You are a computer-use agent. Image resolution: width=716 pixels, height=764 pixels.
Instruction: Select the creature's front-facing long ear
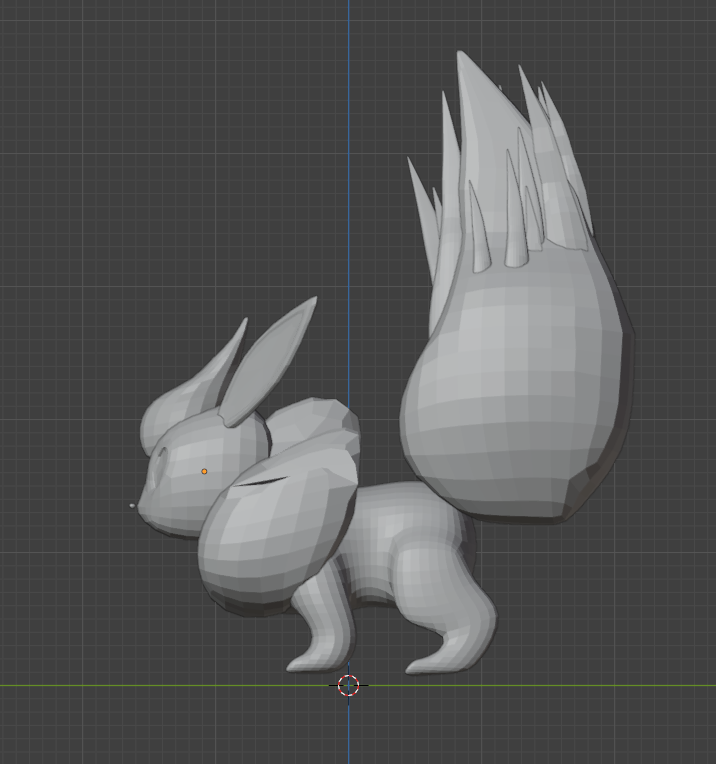tap(270, 362)
